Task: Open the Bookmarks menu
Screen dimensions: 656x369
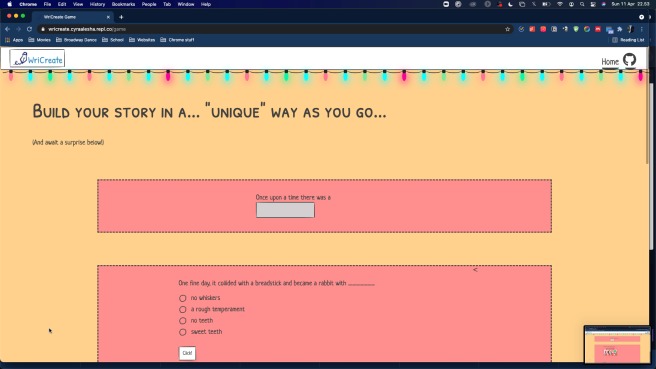Action: click(x=123, y=4)
